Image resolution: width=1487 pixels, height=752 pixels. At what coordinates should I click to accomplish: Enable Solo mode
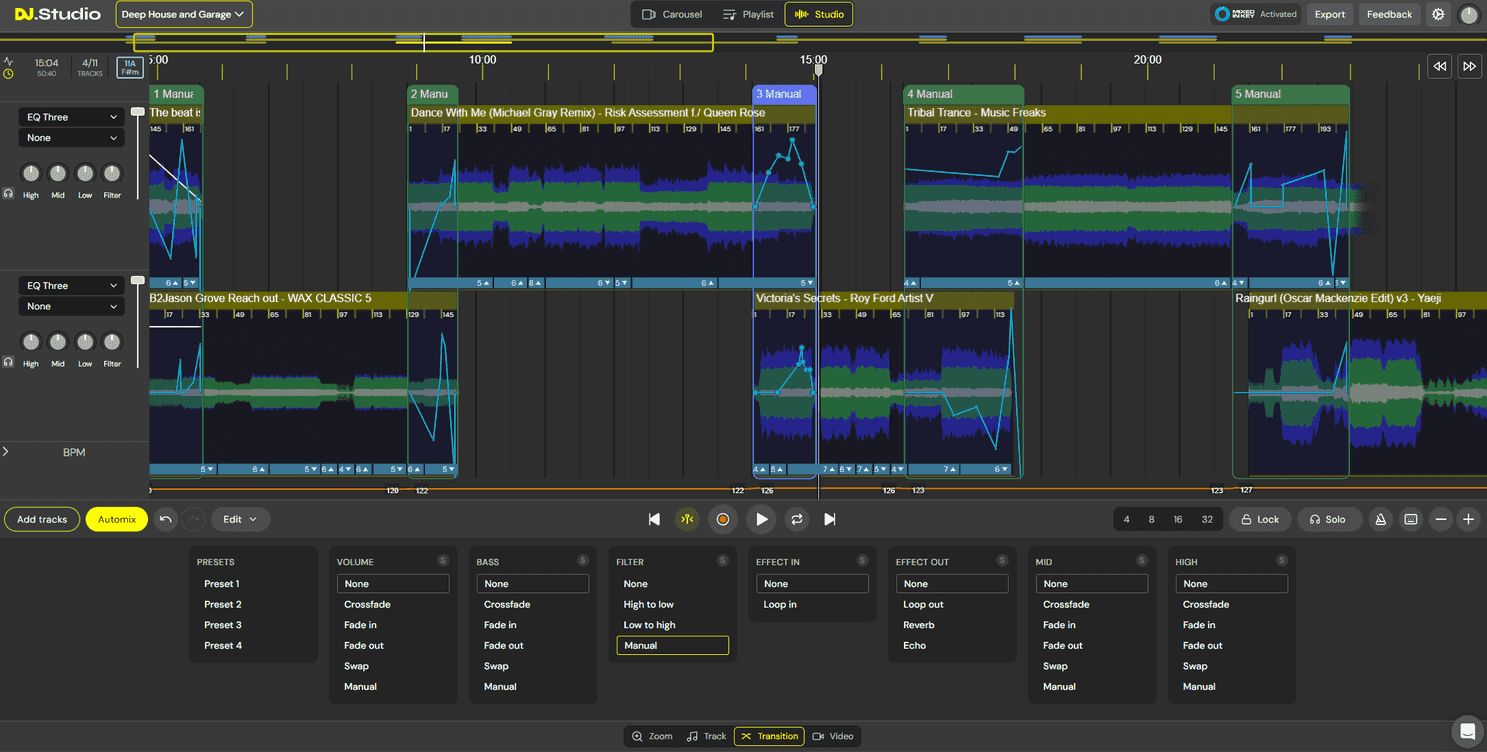coord(1329,519)
